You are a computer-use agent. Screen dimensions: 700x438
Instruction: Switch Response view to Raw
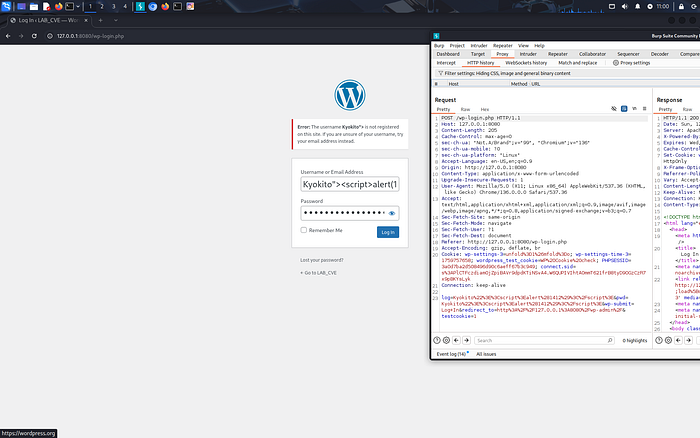click(x=687, y=109)
